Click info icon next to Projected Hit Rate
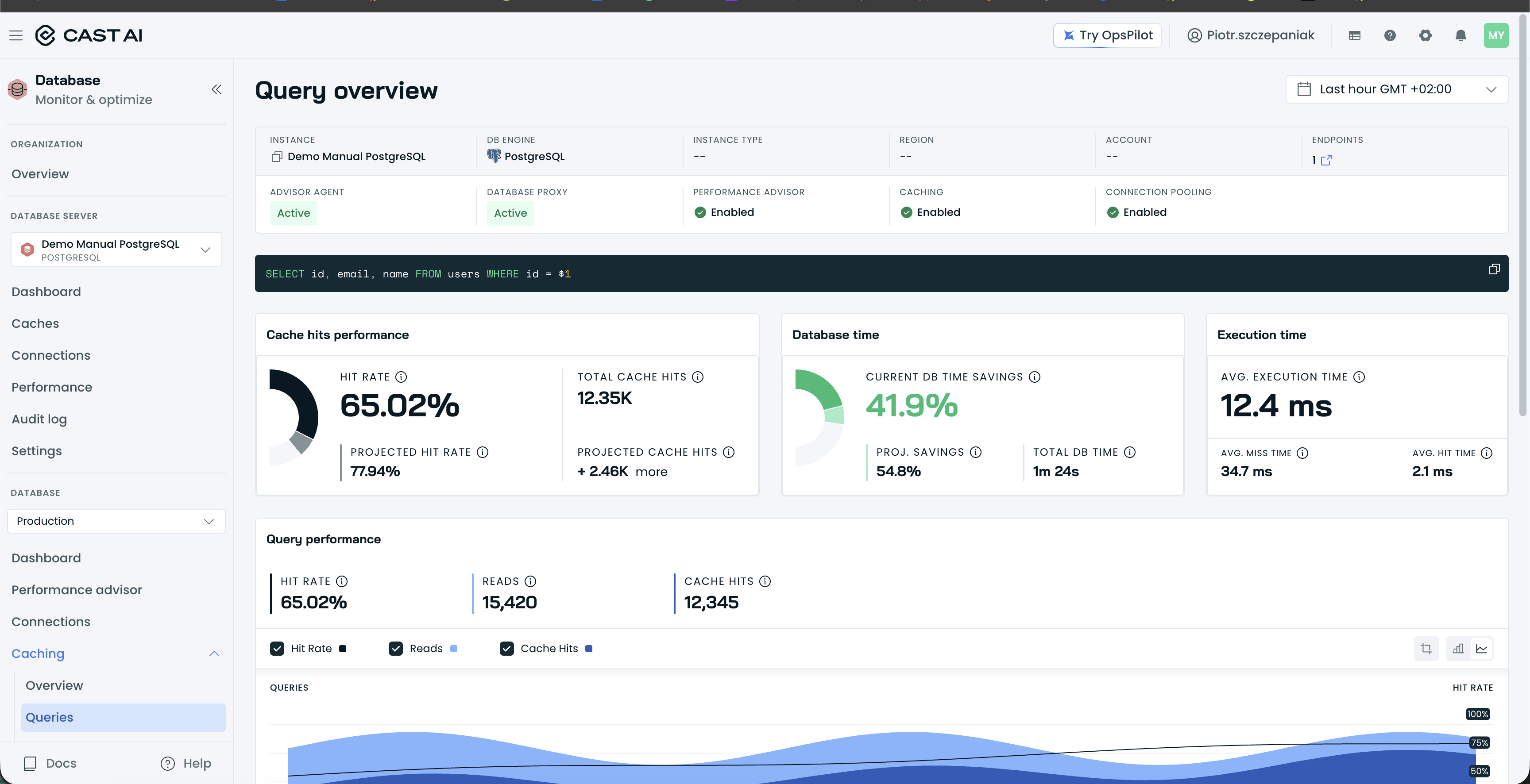1530x784 pixels. [483, 452]
